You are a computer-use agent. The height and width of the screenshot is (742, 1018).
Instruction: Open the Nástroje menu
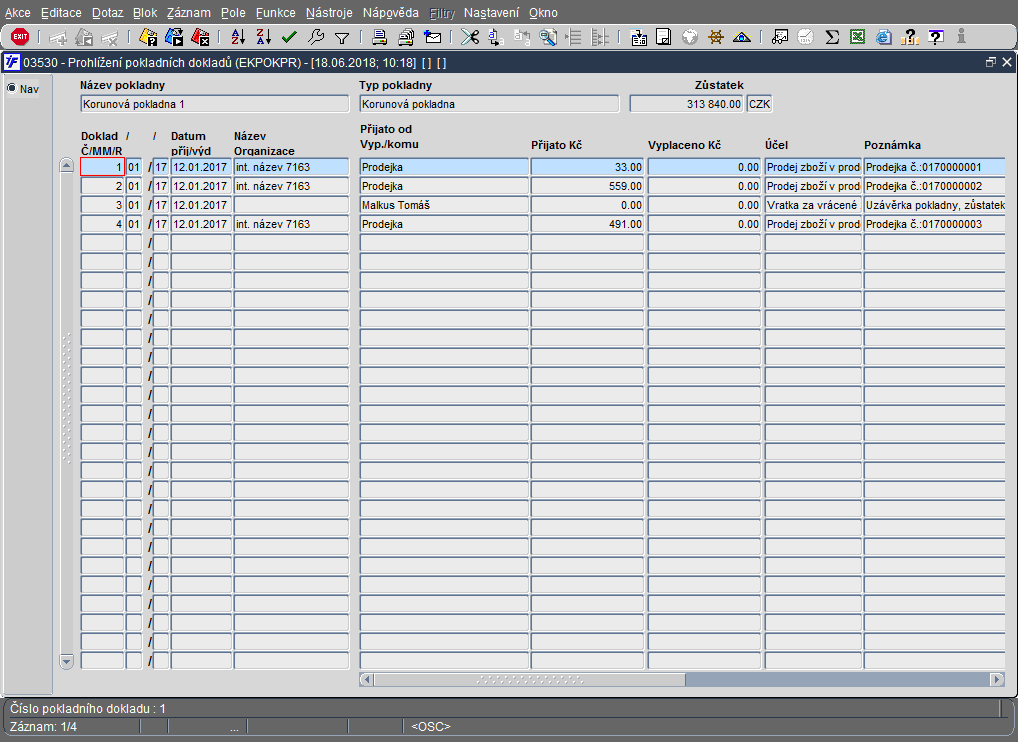point(329,12)
